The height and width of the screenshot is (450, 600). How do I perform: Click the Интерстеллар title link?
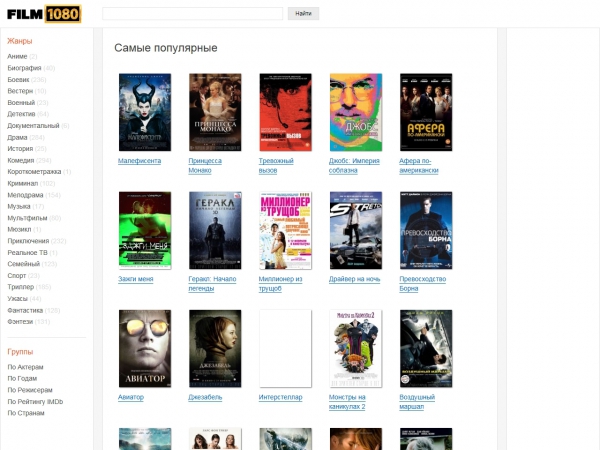[x=280, y=397]
